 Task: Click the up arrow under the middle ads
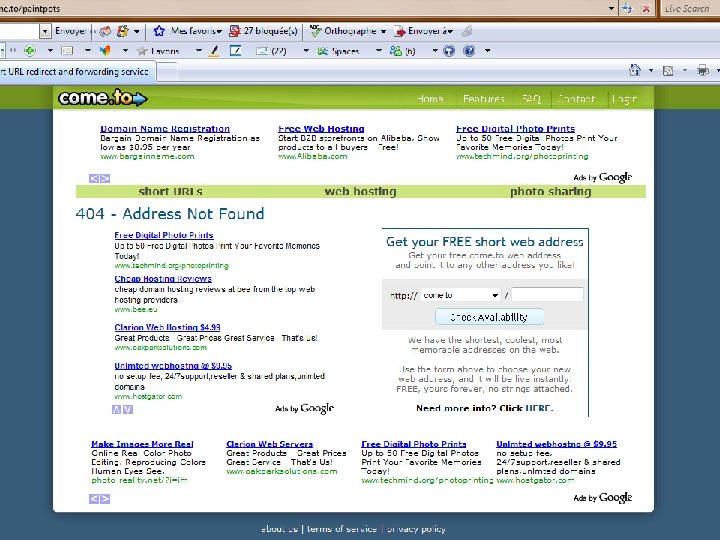point(117,410)
